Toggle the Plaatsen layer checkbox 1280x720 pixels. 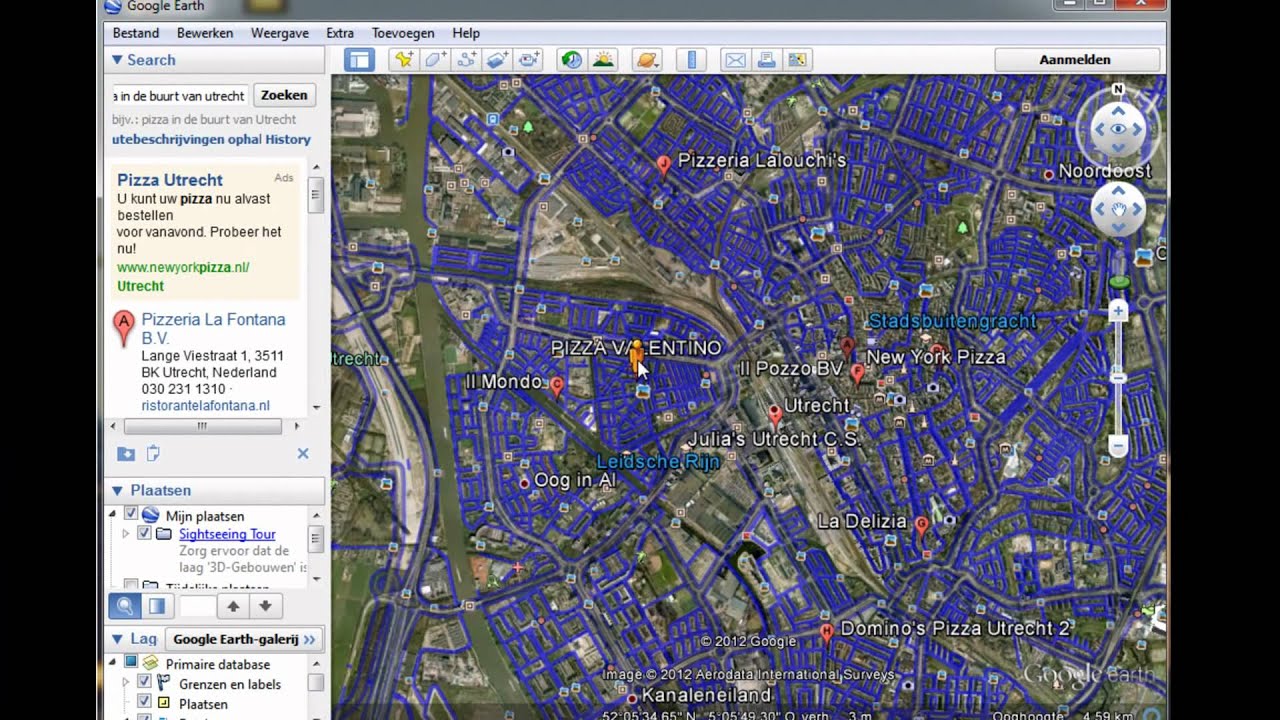pyautogui.click(x=143, y=703)
